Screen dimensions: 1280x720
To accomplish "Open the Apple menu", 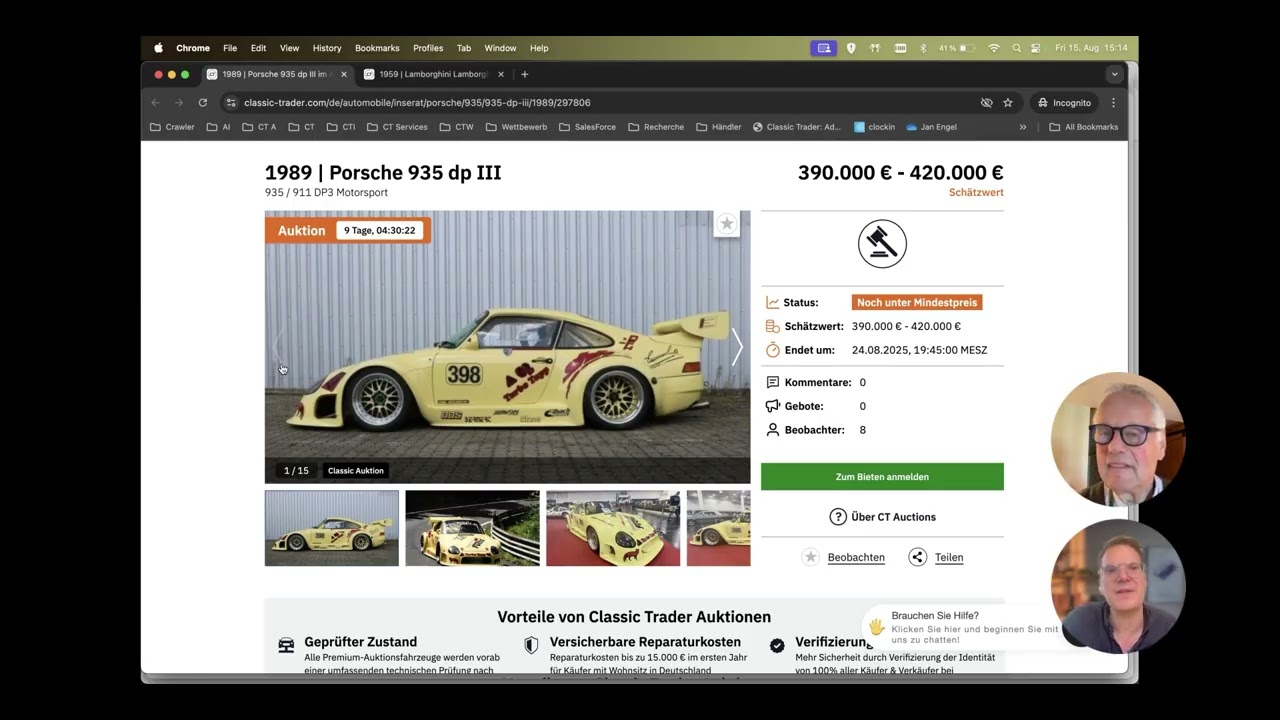I will [158, 48].
